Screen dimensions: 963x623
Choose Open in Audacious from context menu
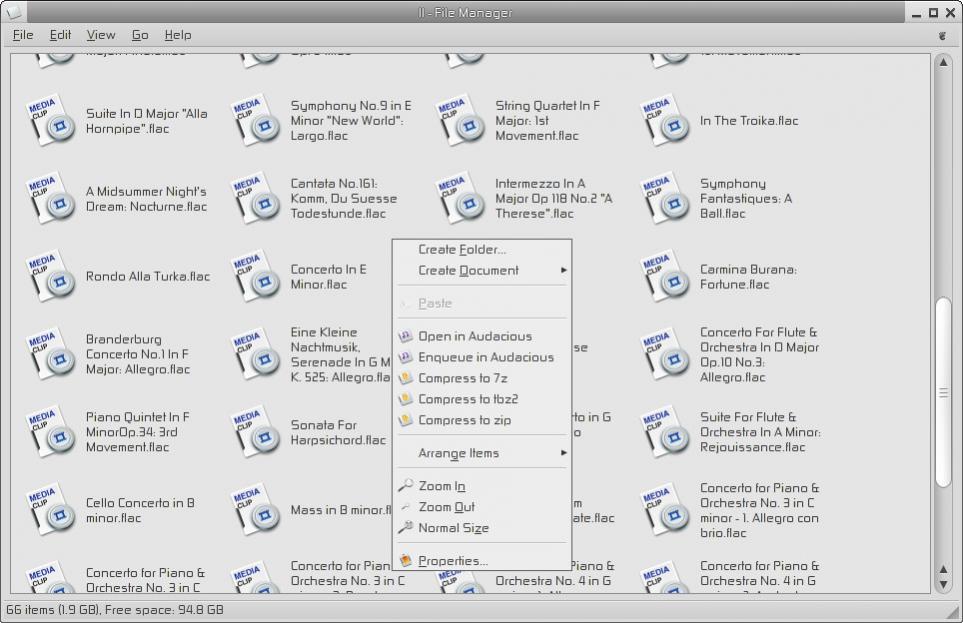pos(474,336)
